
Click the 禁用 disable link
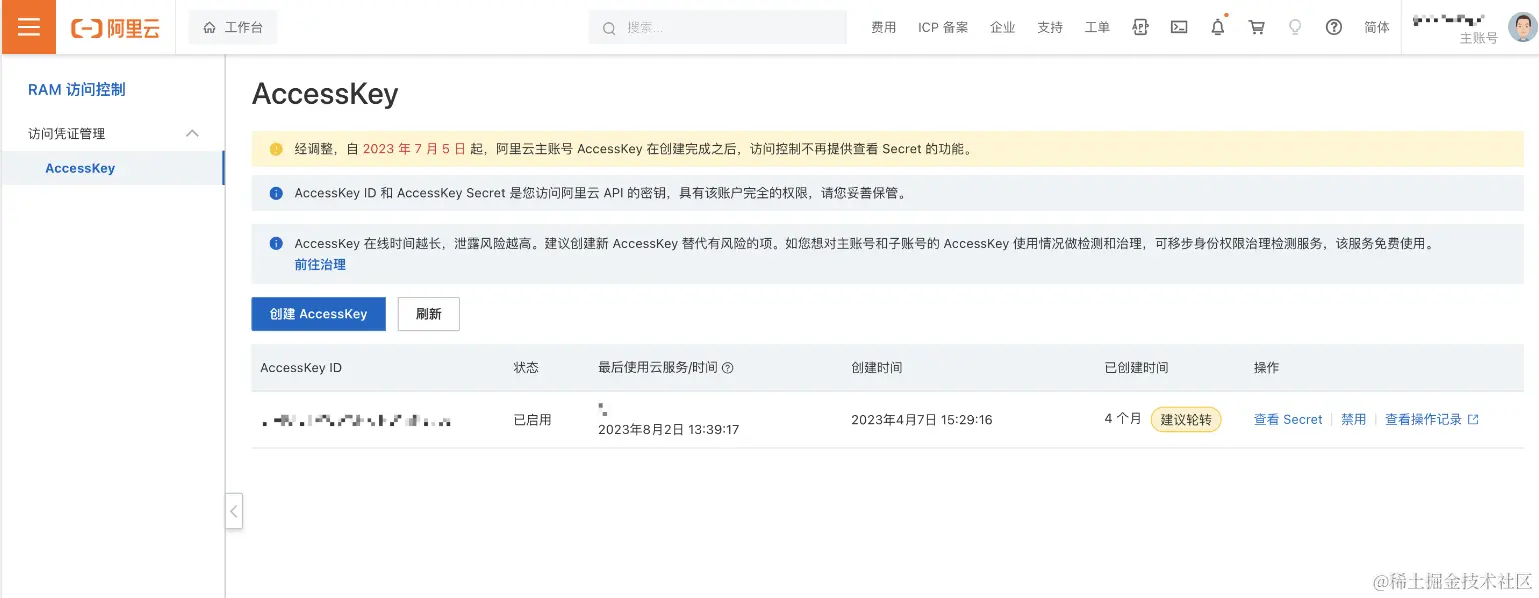coord(1354,420)
